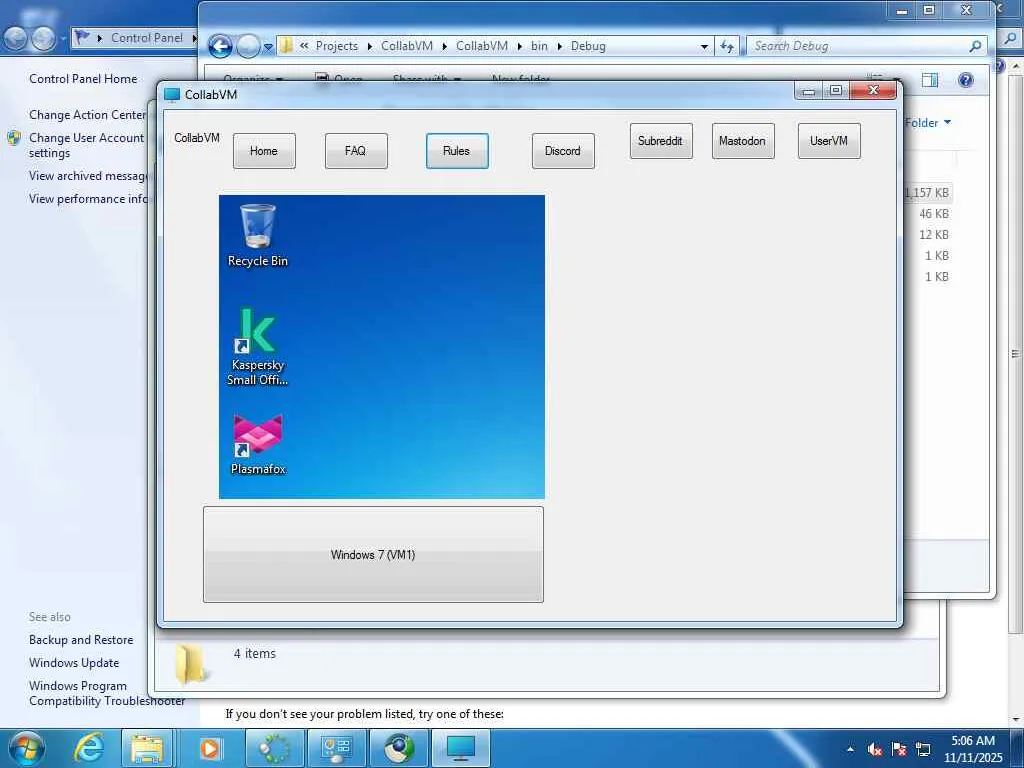Viewport: 1024px width, 768px height.
Task: Open the Explorer recent locations dropdown arrow
Action: (268, 47)
